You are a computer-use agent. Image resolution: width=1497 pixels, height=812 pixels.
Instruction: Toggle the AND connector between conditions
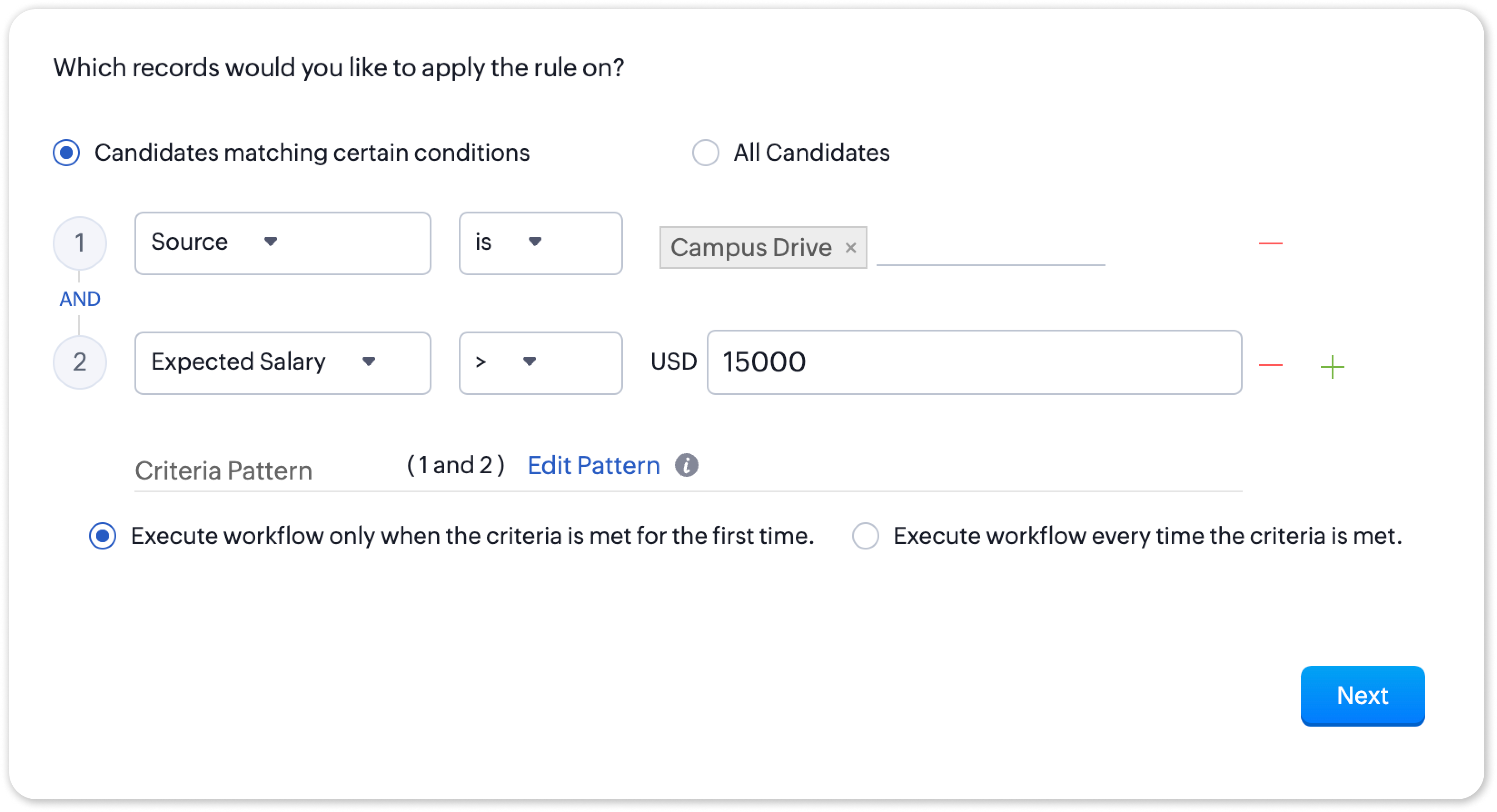click(x=79, y=299)
